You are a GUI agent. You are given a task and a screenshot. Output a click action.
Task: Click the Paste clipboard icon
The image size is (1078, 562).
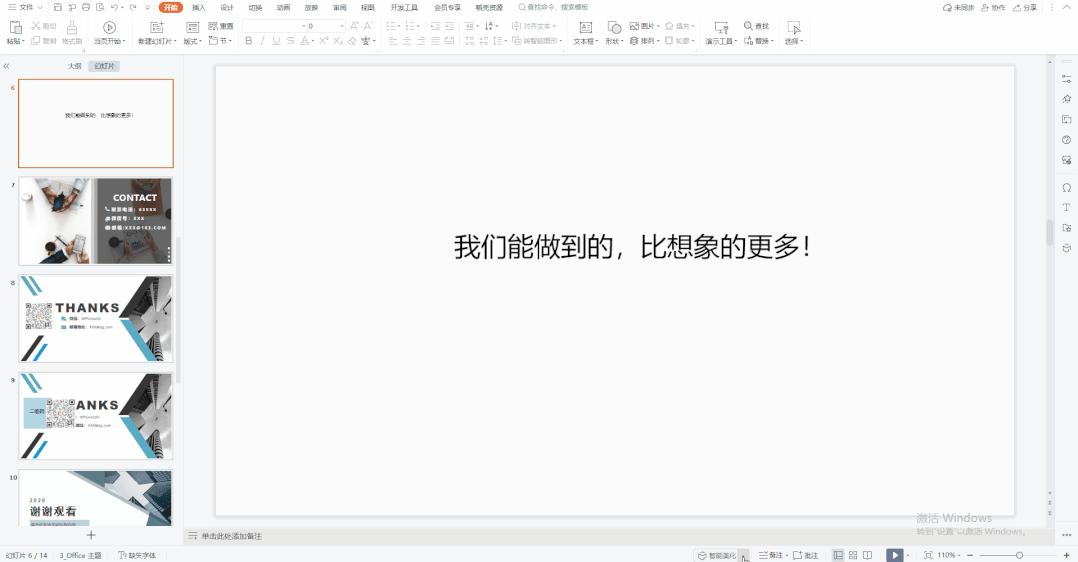[x=15, y=28]
